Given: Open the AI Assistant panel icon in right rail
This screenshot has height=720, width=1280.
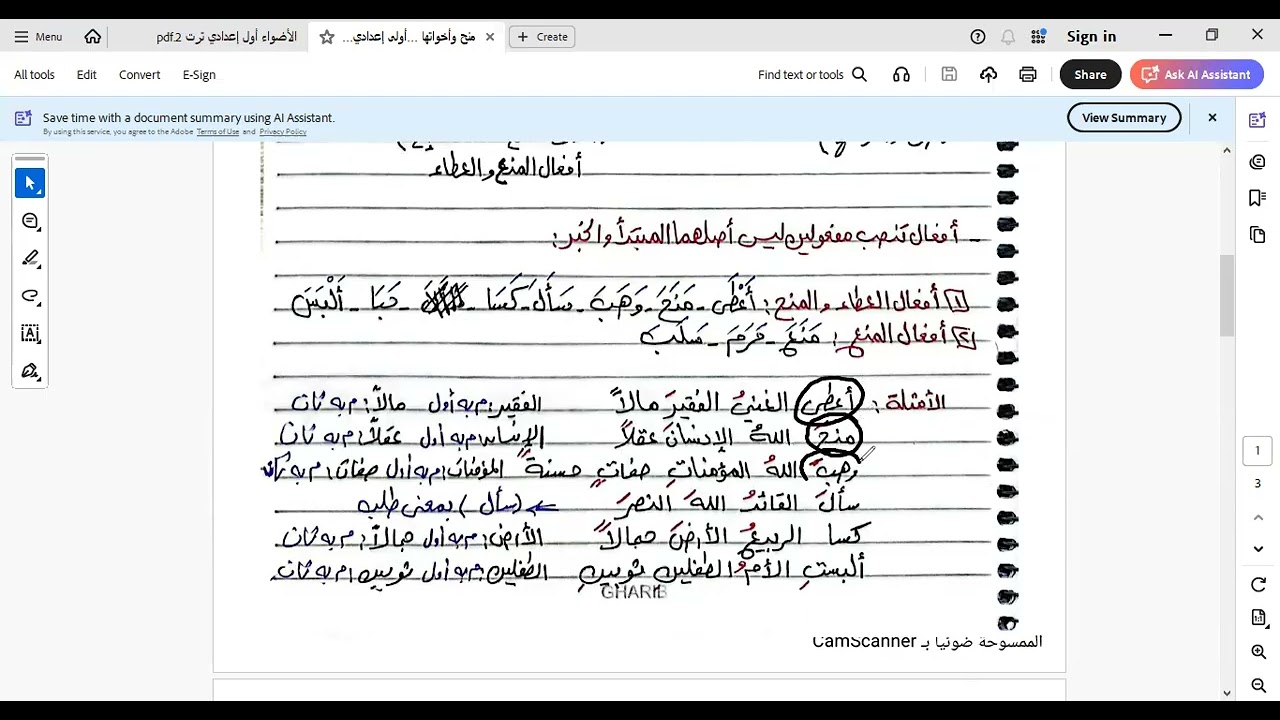Looking at the screenshot, I should (1258, 120).
